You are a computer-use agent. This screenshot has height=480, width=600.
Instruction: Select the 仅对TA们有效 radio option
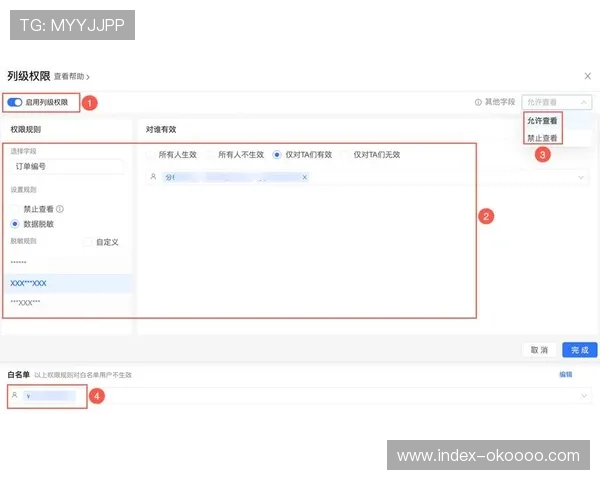point(277,155)
